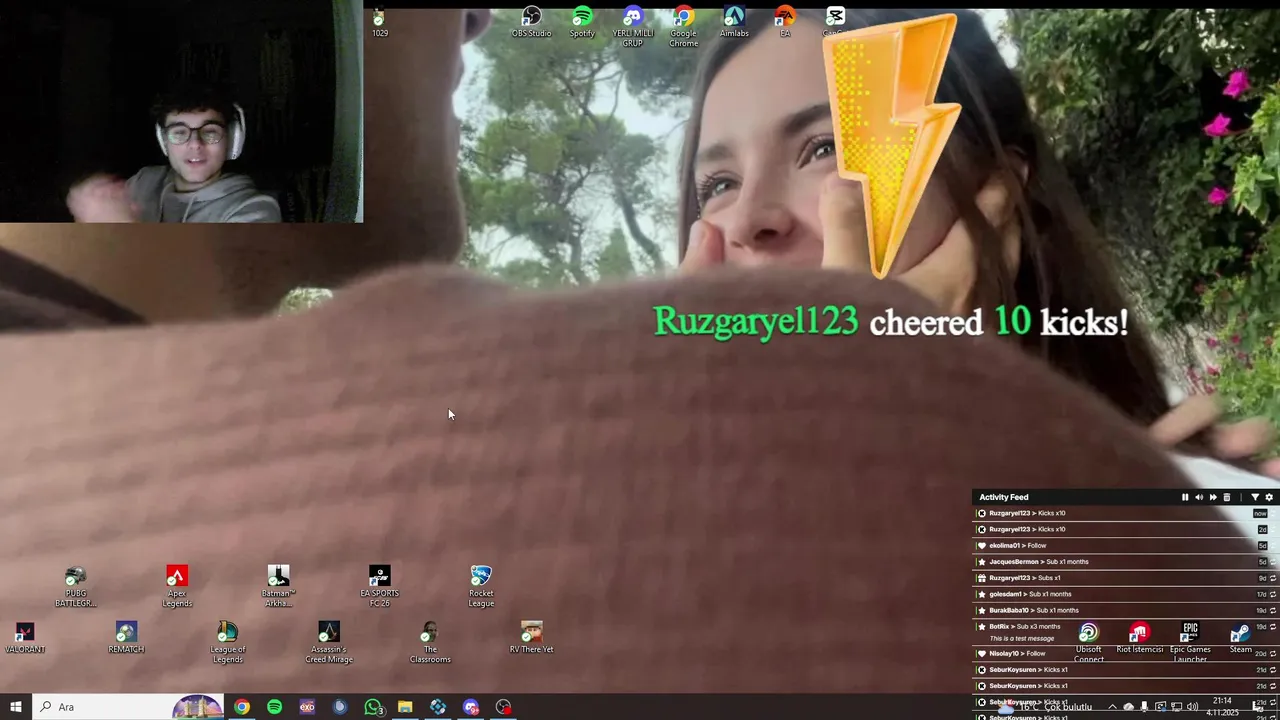The image size is (1280, 720).
Task: Open the YERLİ MİLLİ GRUP Discord shortcut
Action: (x=633, y=27)
